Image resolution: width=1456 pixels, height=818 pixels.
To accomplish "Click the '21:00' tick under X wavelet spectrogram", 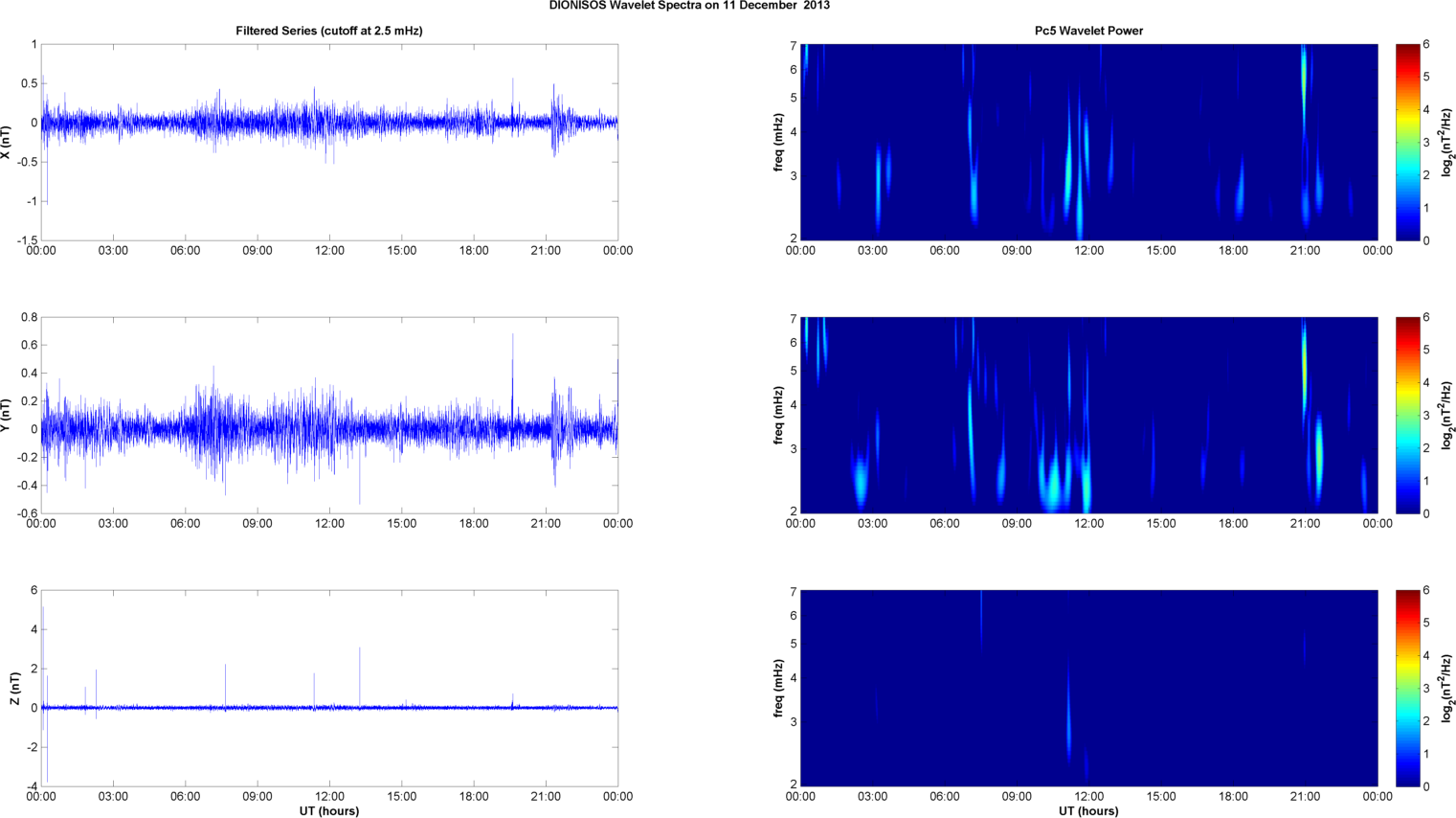I will tap(1306, 251).
